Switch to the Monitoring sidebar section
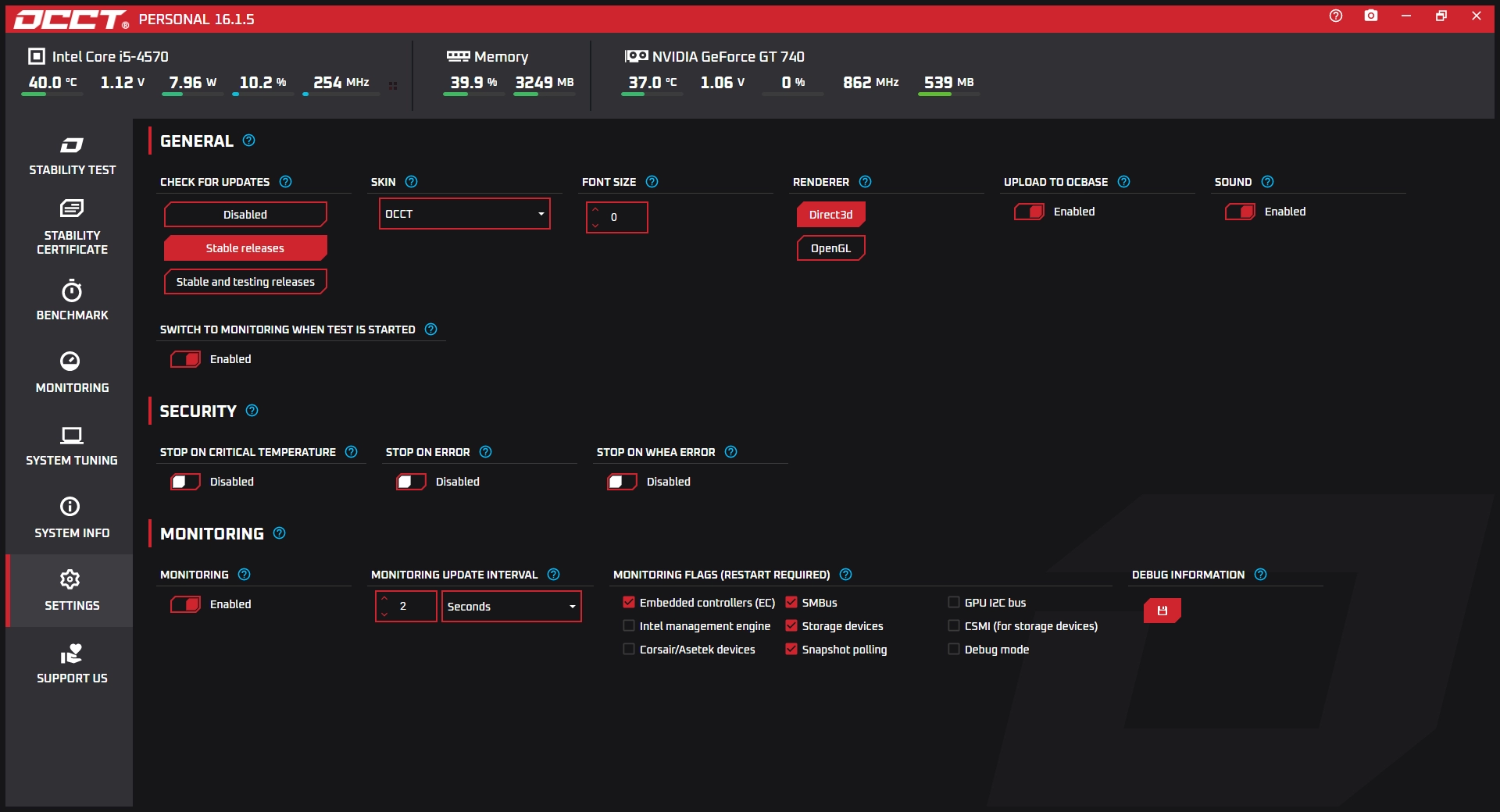 (x=72, y=373)
